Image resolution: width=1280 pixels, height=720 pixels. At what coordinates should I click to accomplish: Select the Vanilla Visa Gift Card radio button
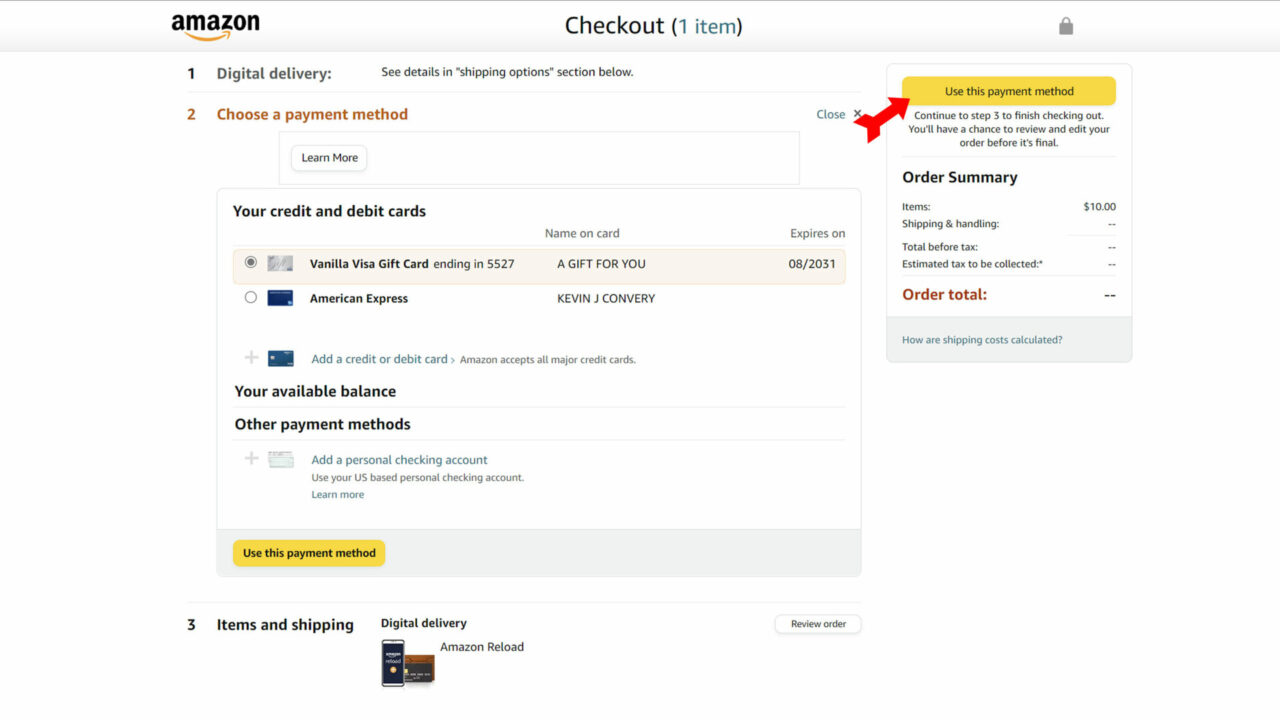250,263
